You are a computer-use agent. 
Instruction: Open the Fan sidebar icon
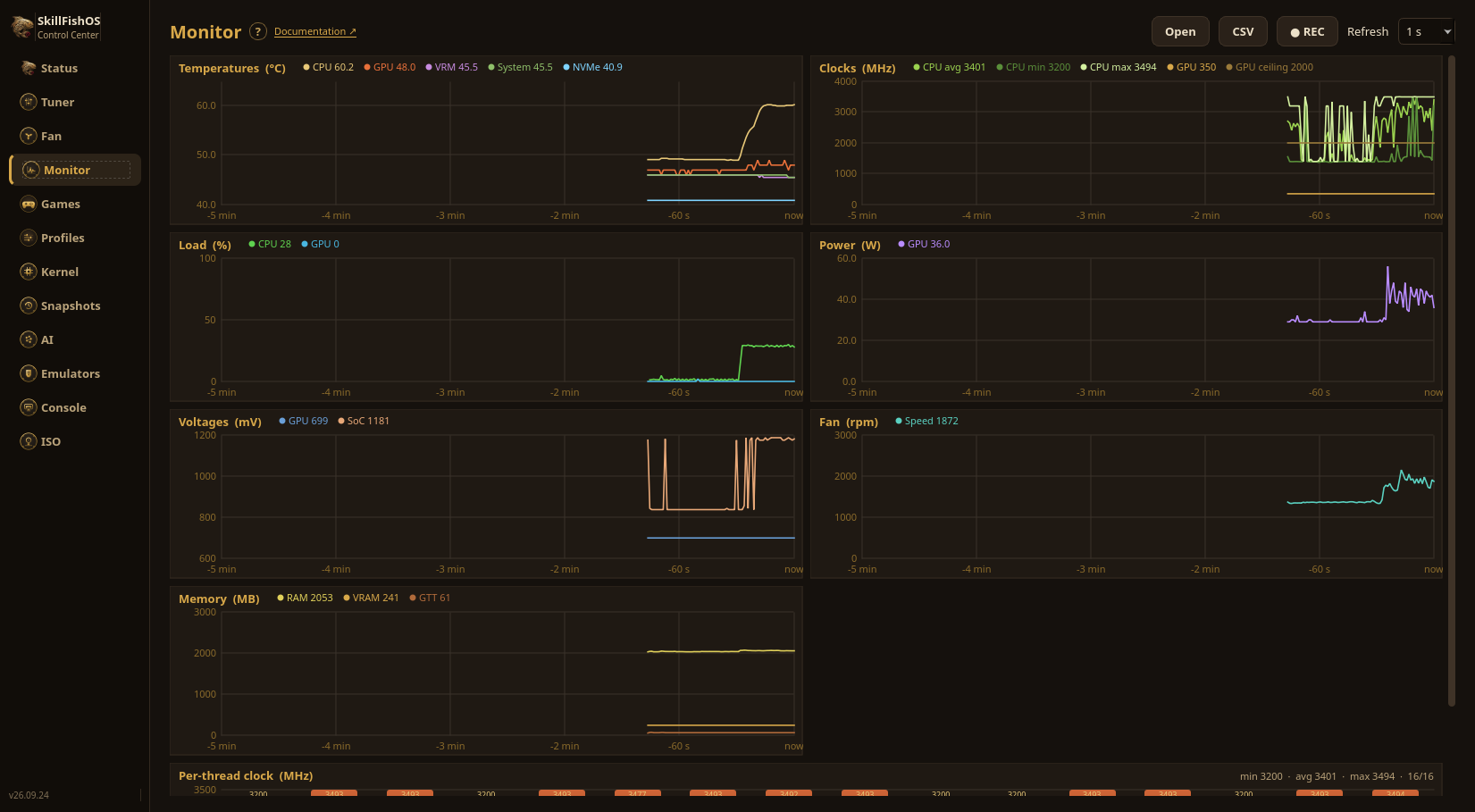tap(29, 136)
